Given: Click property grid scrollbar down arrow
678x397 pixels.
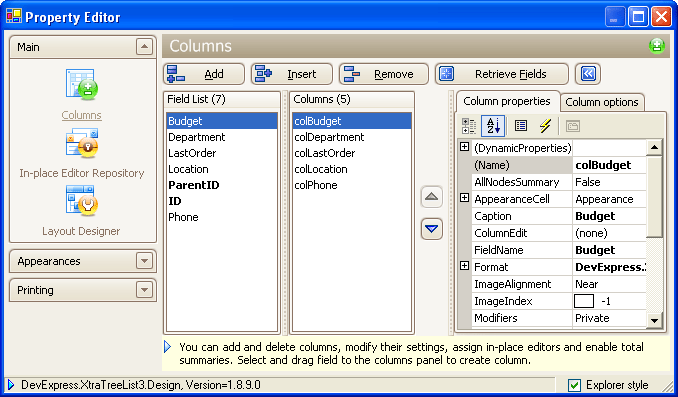Looking at the screenshot, I should click(654, 320).
